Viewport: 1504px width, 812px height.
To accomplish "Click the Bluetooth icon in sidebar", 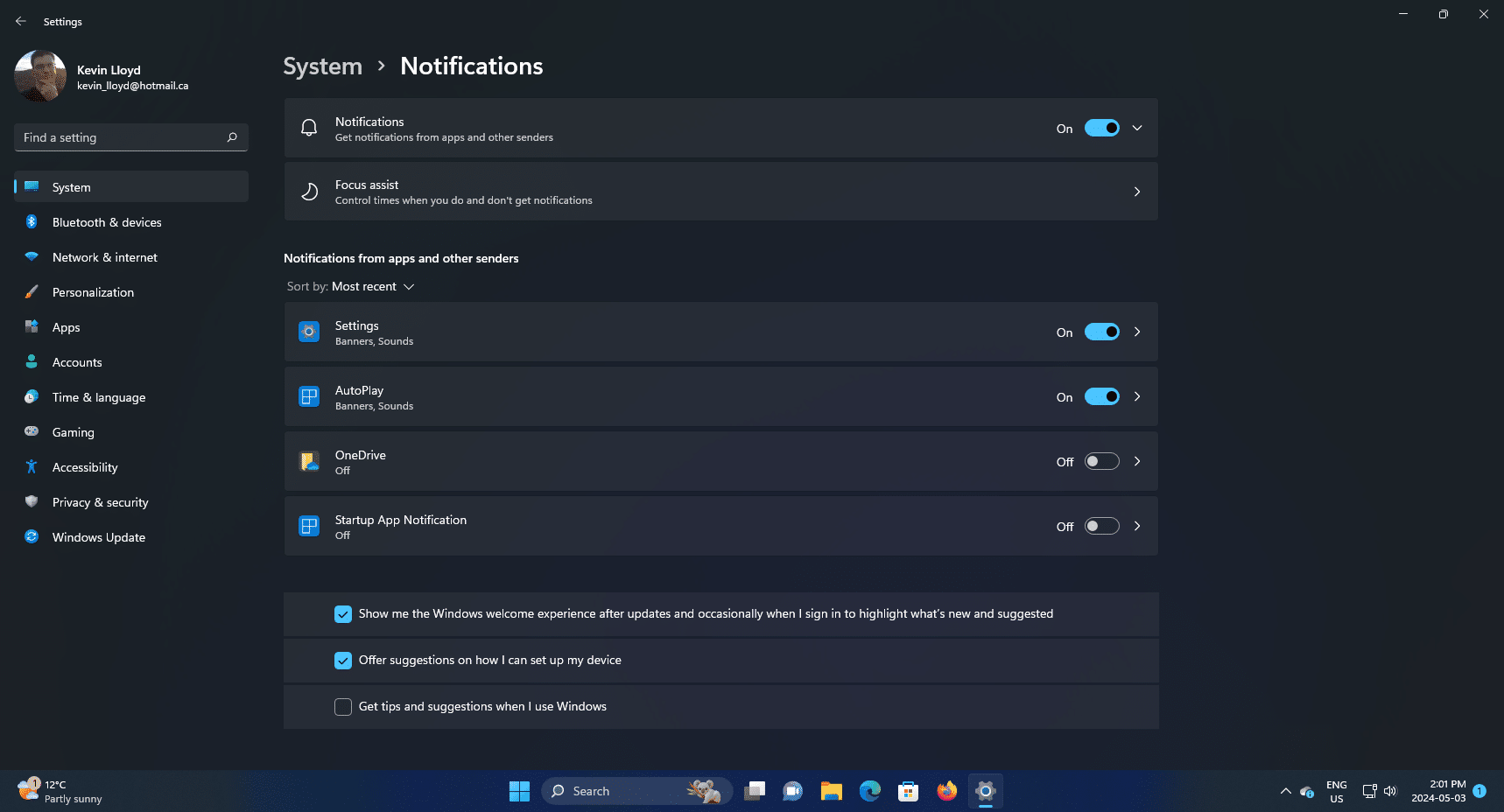I will click(x=32, y=222).
